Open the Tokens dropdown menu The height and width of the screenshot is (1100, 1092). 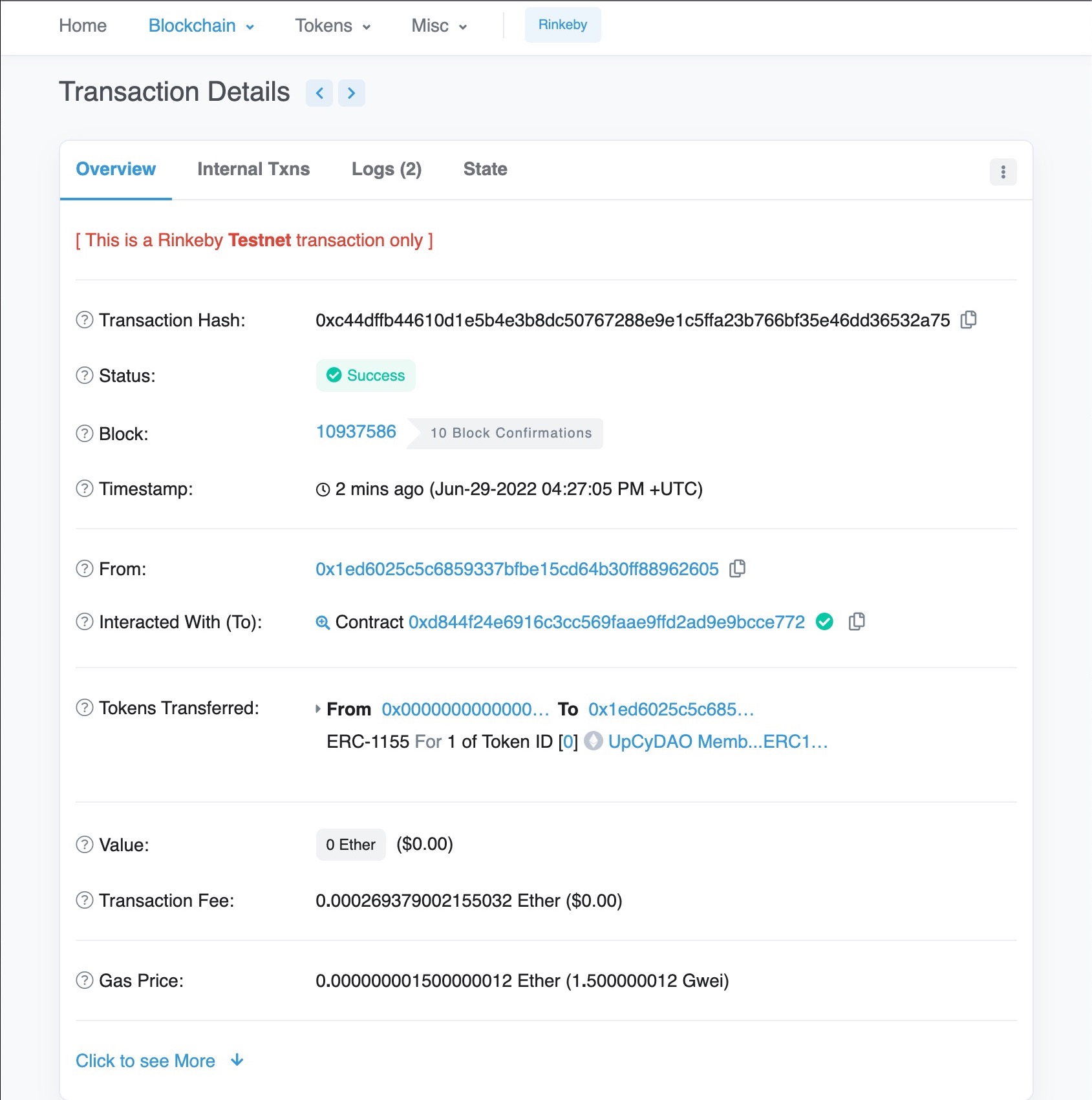(332, 26)
